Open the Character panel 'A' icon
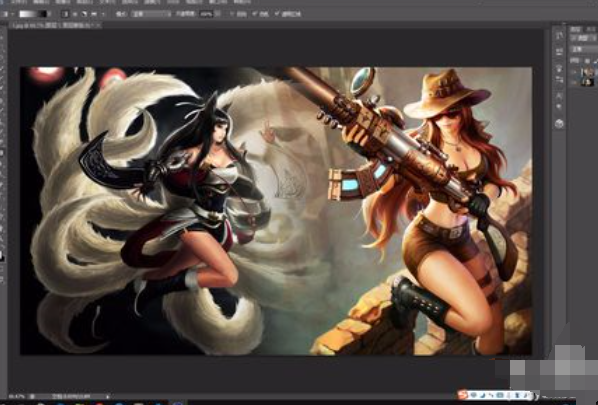 click(x=559, y=96)
